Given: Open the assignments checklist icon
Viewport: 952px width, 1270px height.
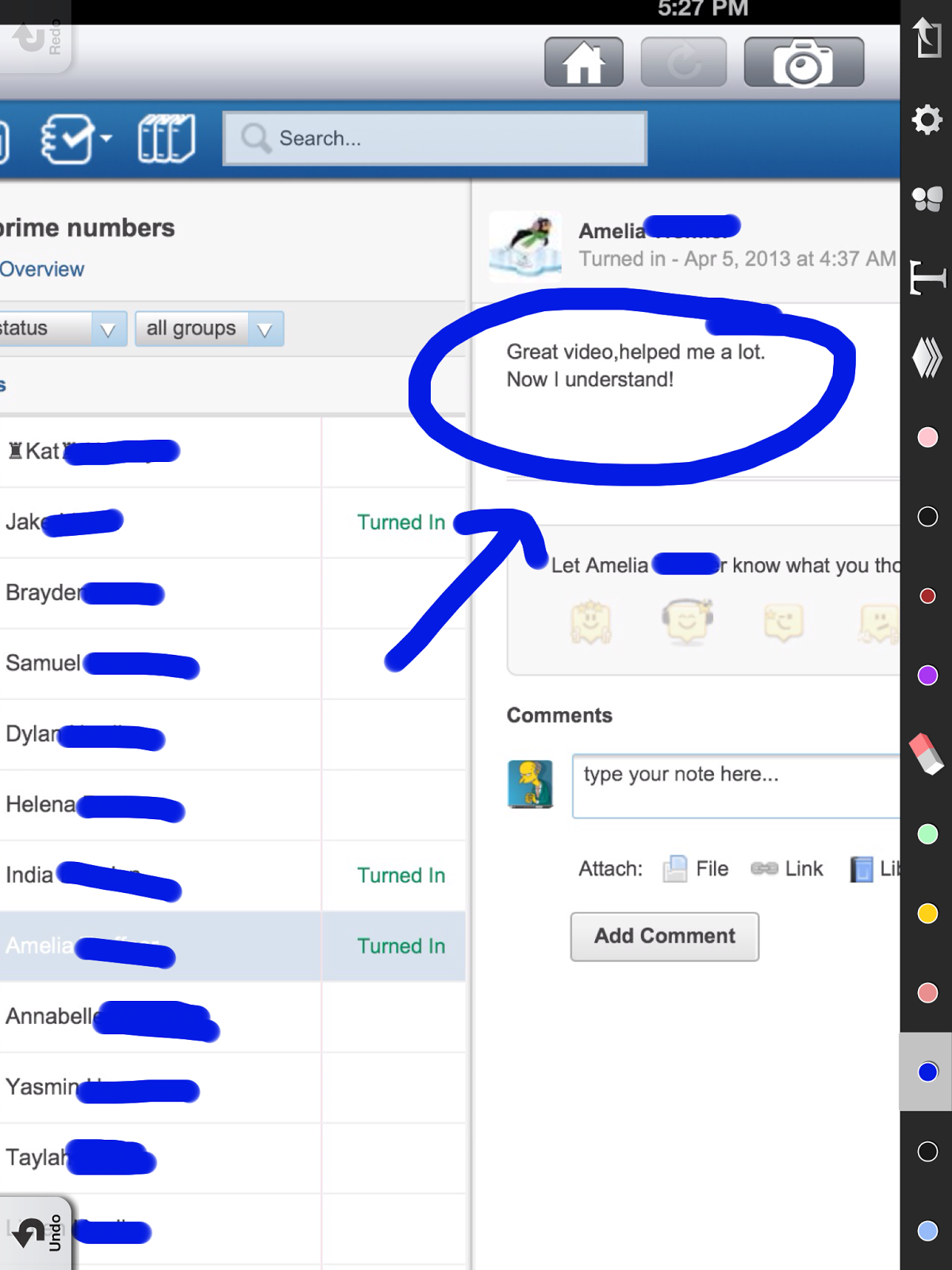Looking at the screenshot, I should coord(67,139).
